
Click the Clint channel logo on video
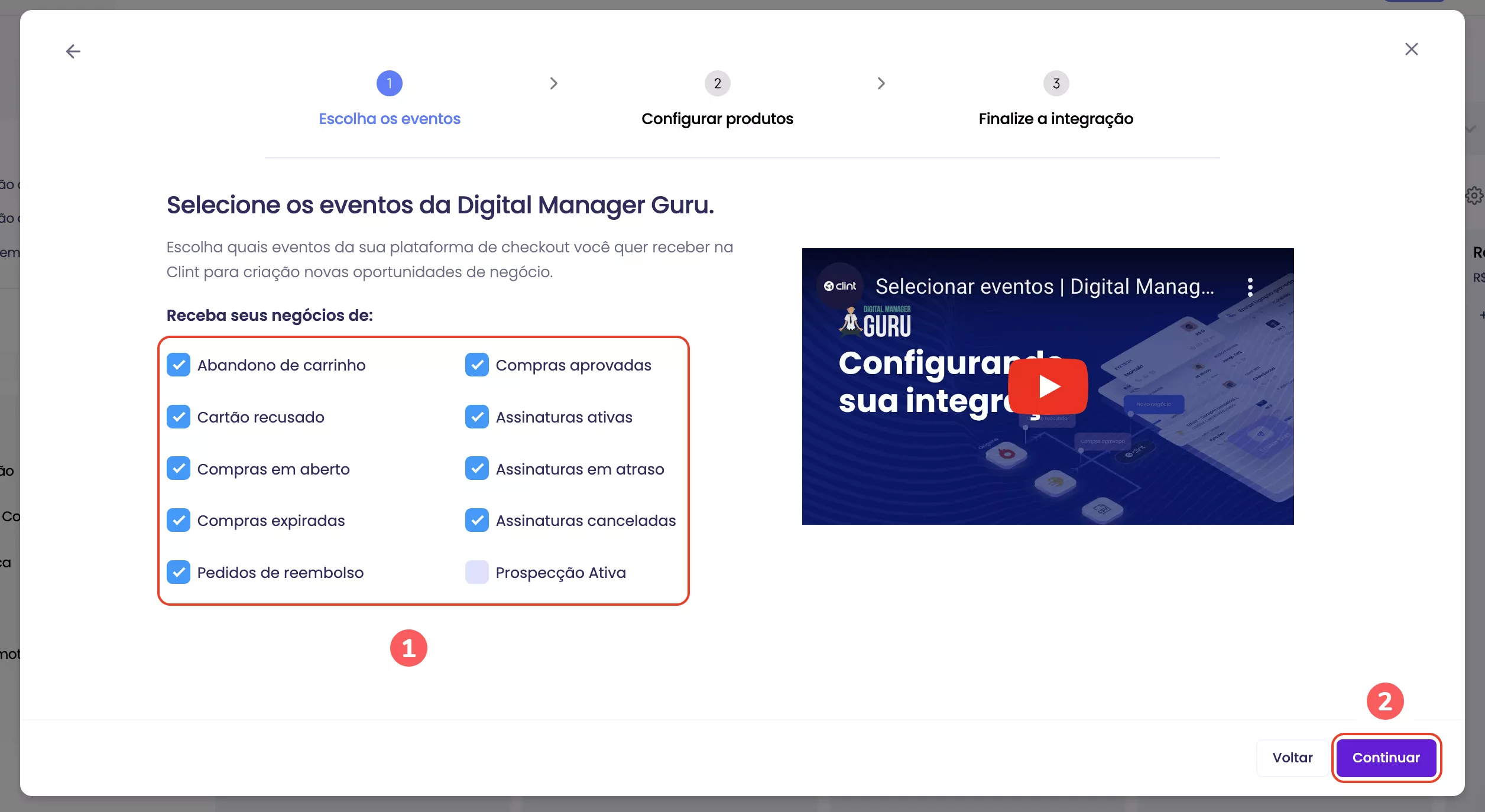840,286
